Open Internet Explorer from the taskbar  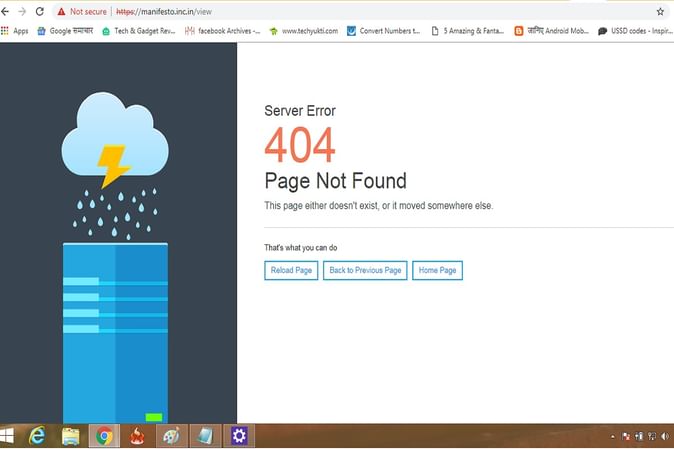[x=37, y=436]
